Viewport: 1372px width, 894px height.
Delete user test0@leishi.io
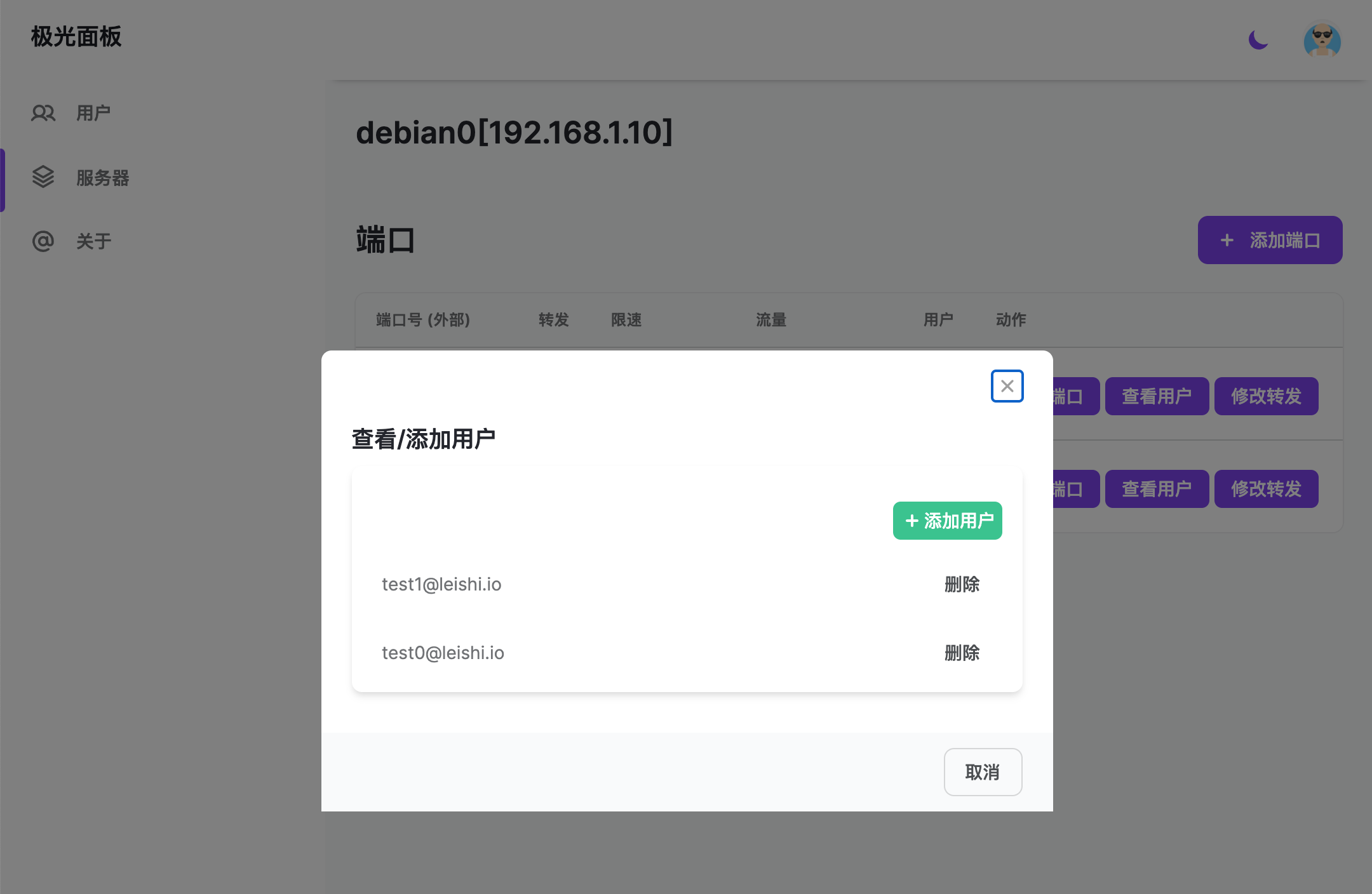pyautogui.click(x=962, y=653)
